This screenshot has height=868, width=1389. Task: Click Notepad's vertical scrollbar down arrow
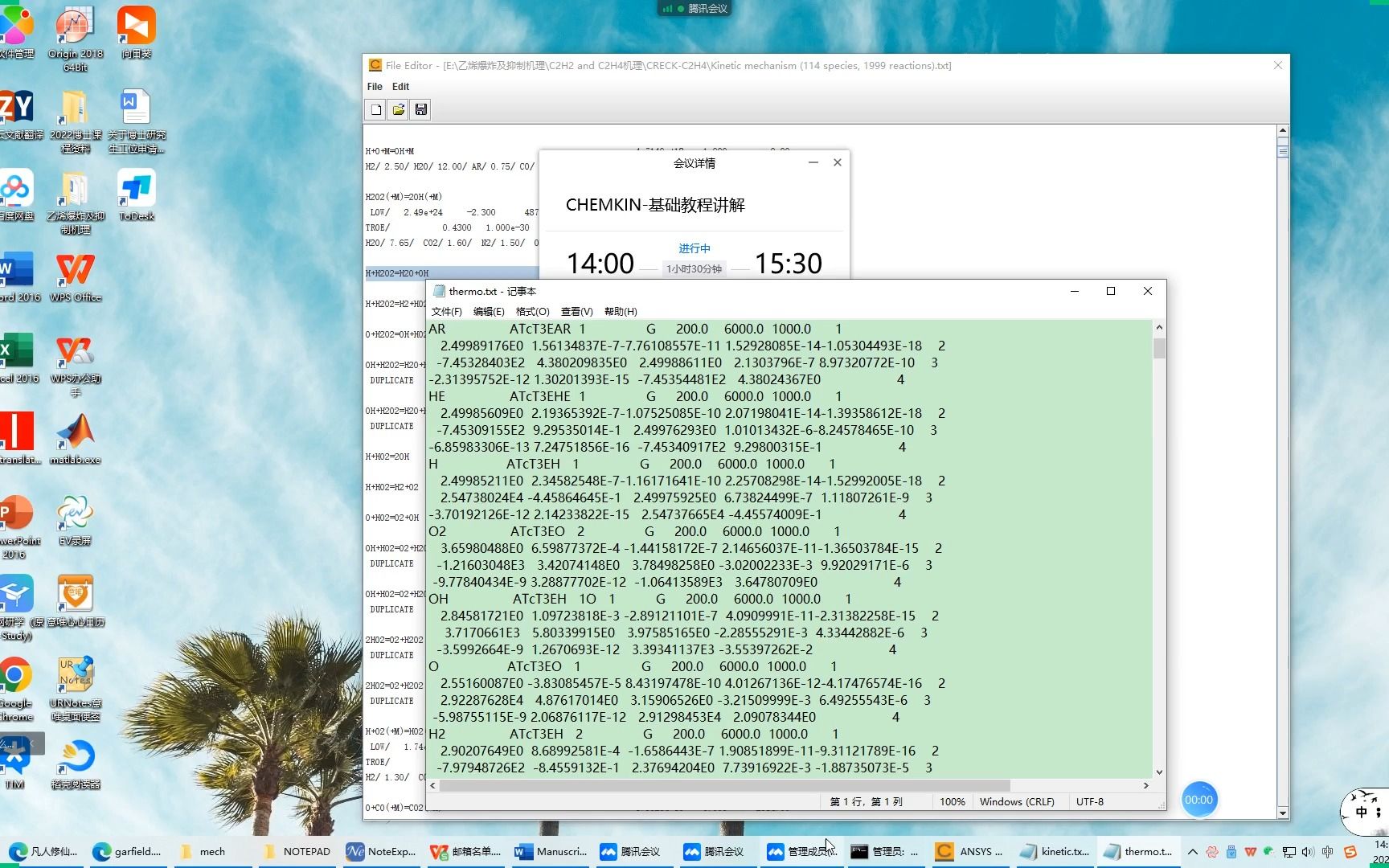[1158, 772]
